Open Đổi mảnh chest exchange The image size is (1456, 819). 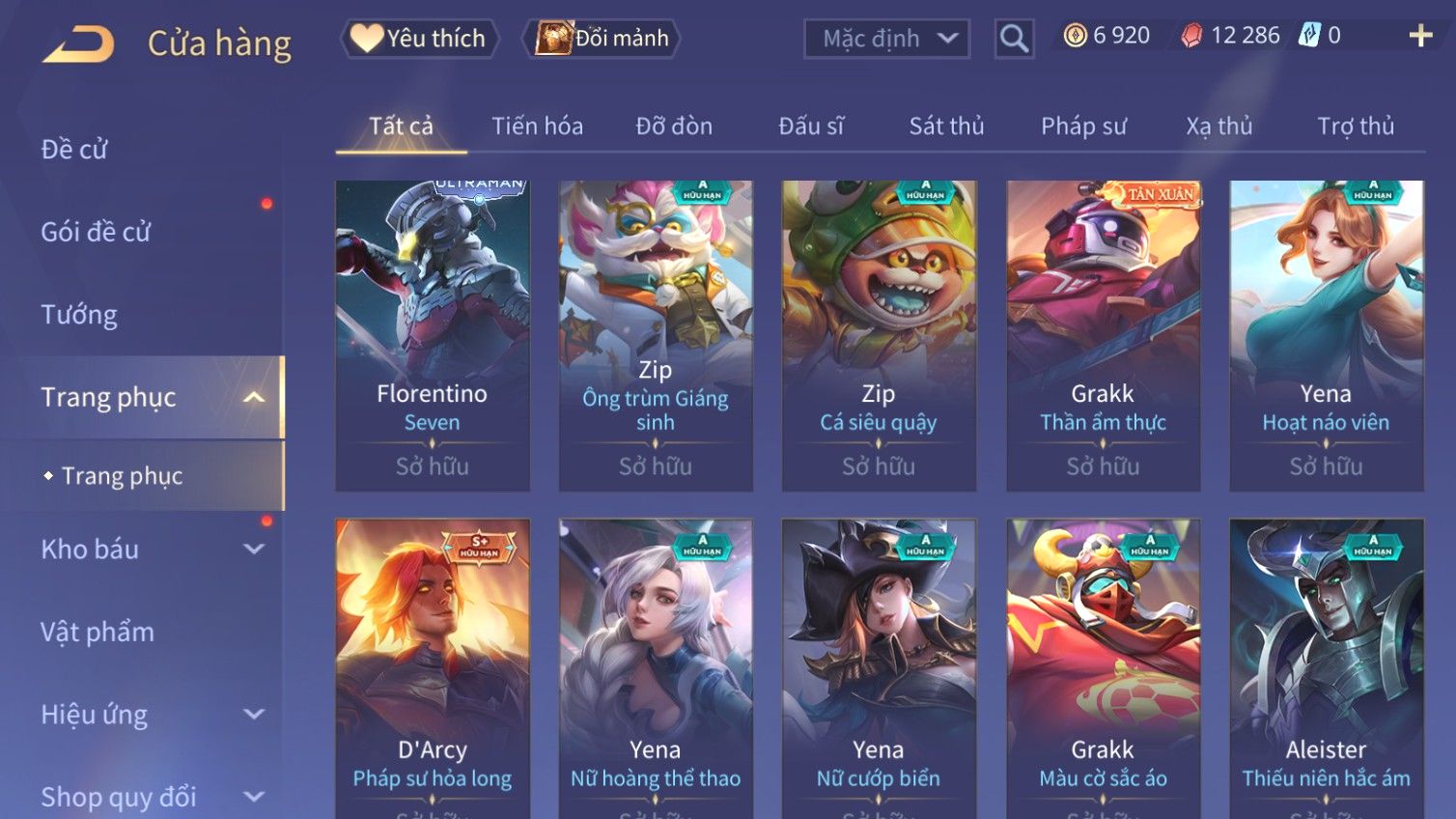(x=602, y=39)
